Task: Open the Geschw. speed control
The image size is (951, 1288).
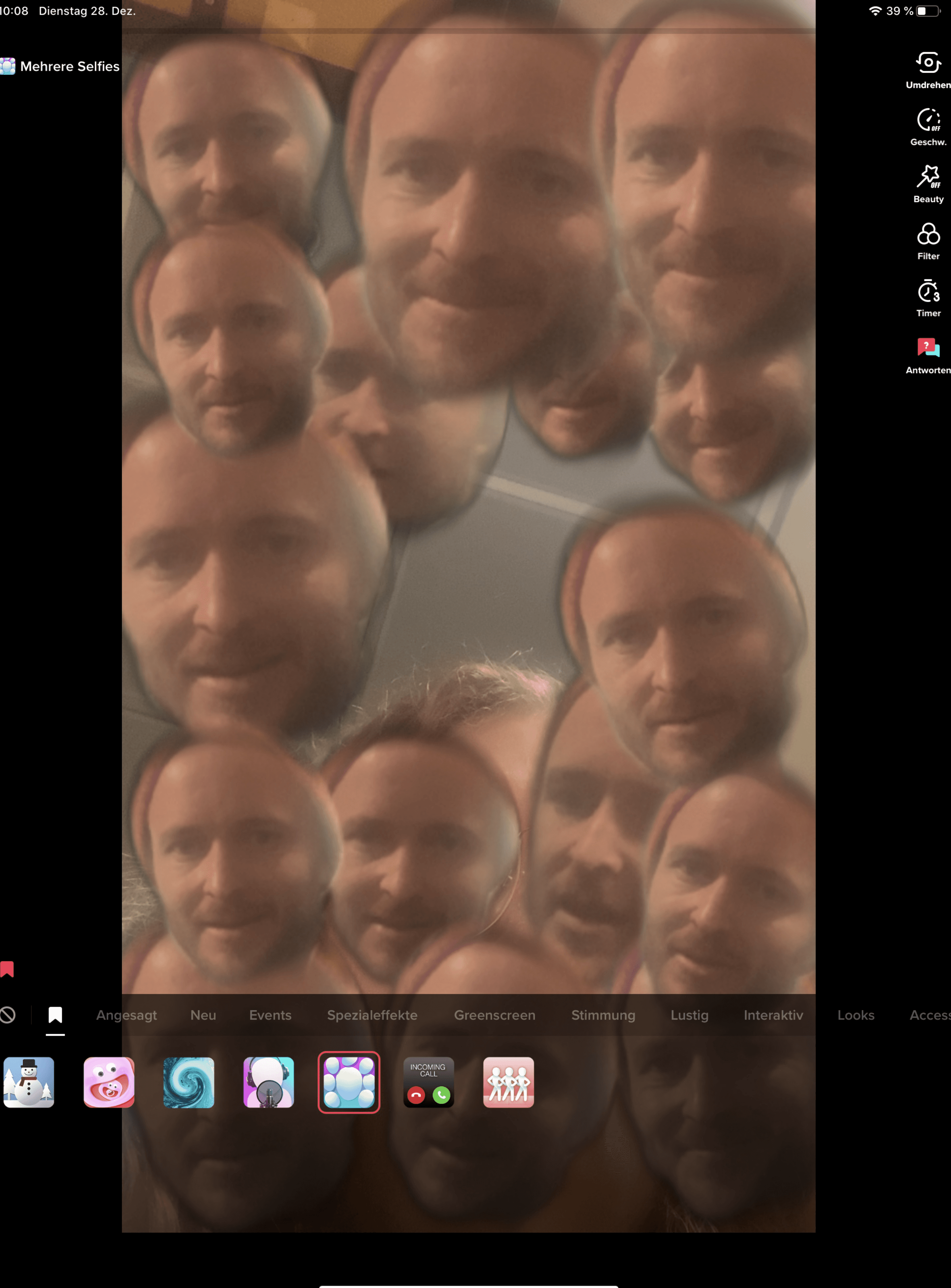Action: (928, 120)
